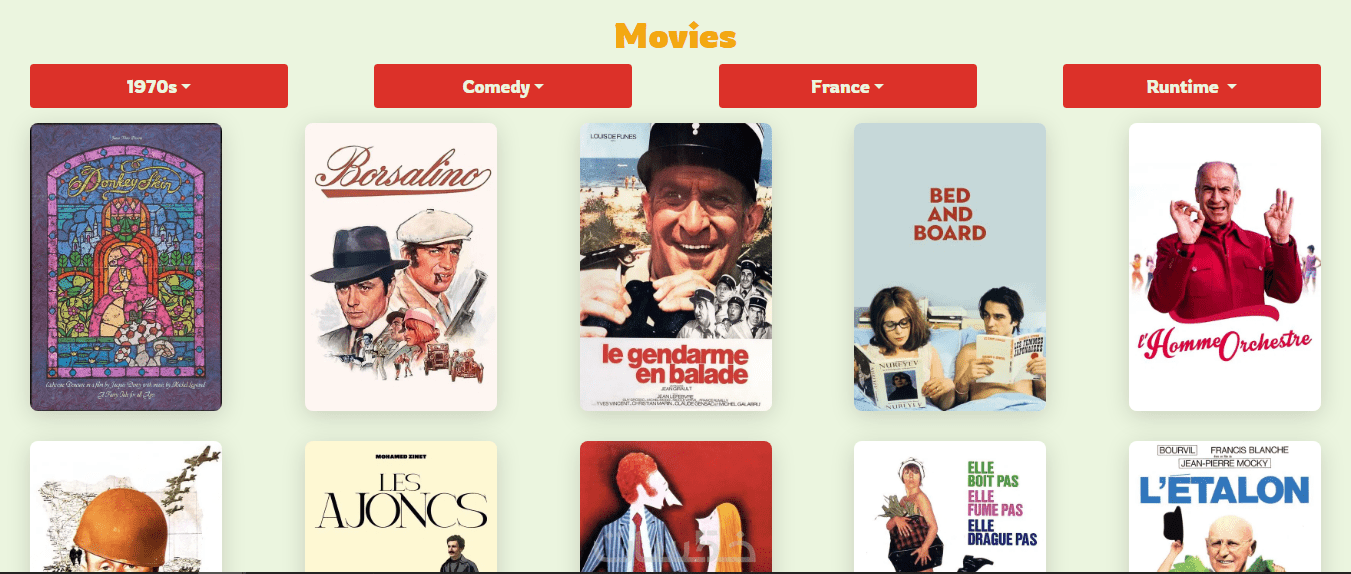
Task: Click Le Gendarme en Balade poster
Action: (676, 267)
